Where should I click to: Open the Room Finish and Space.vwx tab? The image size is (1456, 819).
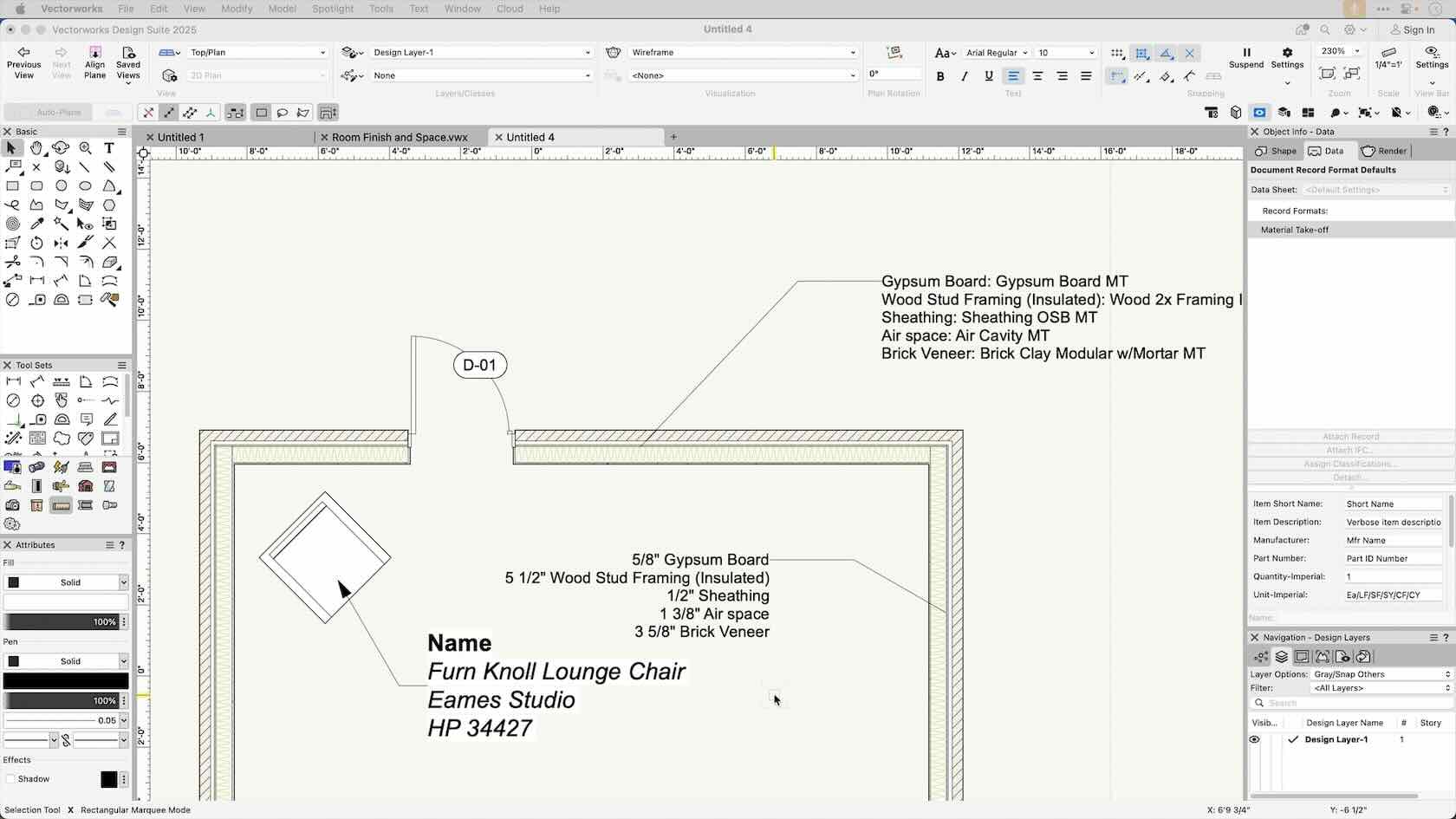400,137
